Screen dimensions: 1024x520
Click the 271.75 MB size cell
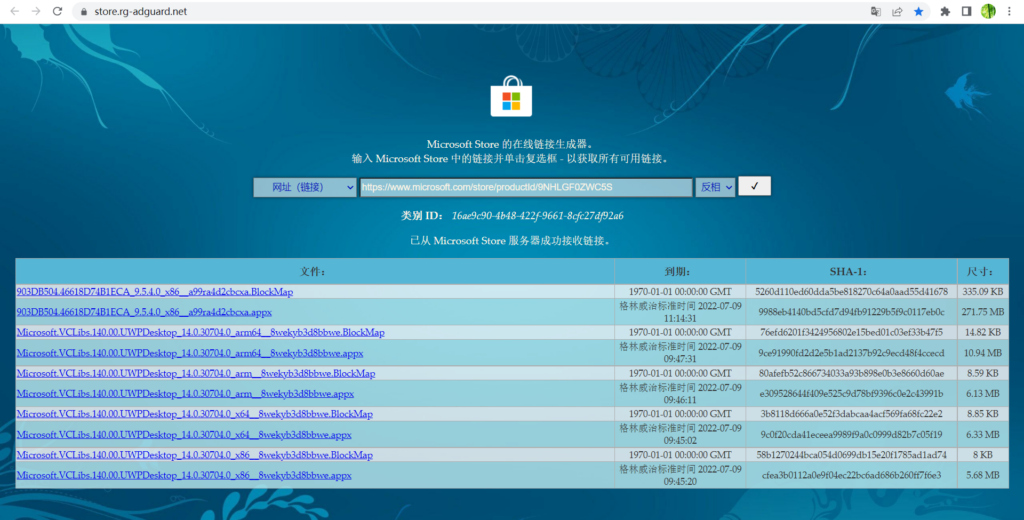tap(983, 312)
